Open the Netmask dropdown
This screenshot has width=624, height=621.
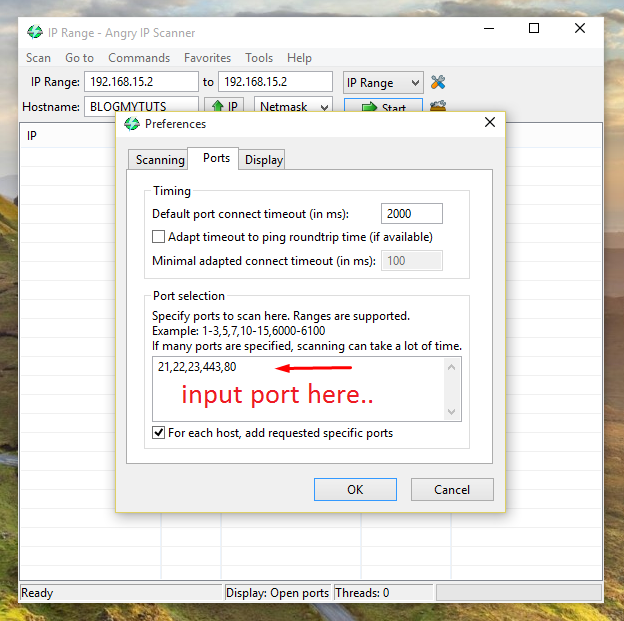click(x=293, y=106)
